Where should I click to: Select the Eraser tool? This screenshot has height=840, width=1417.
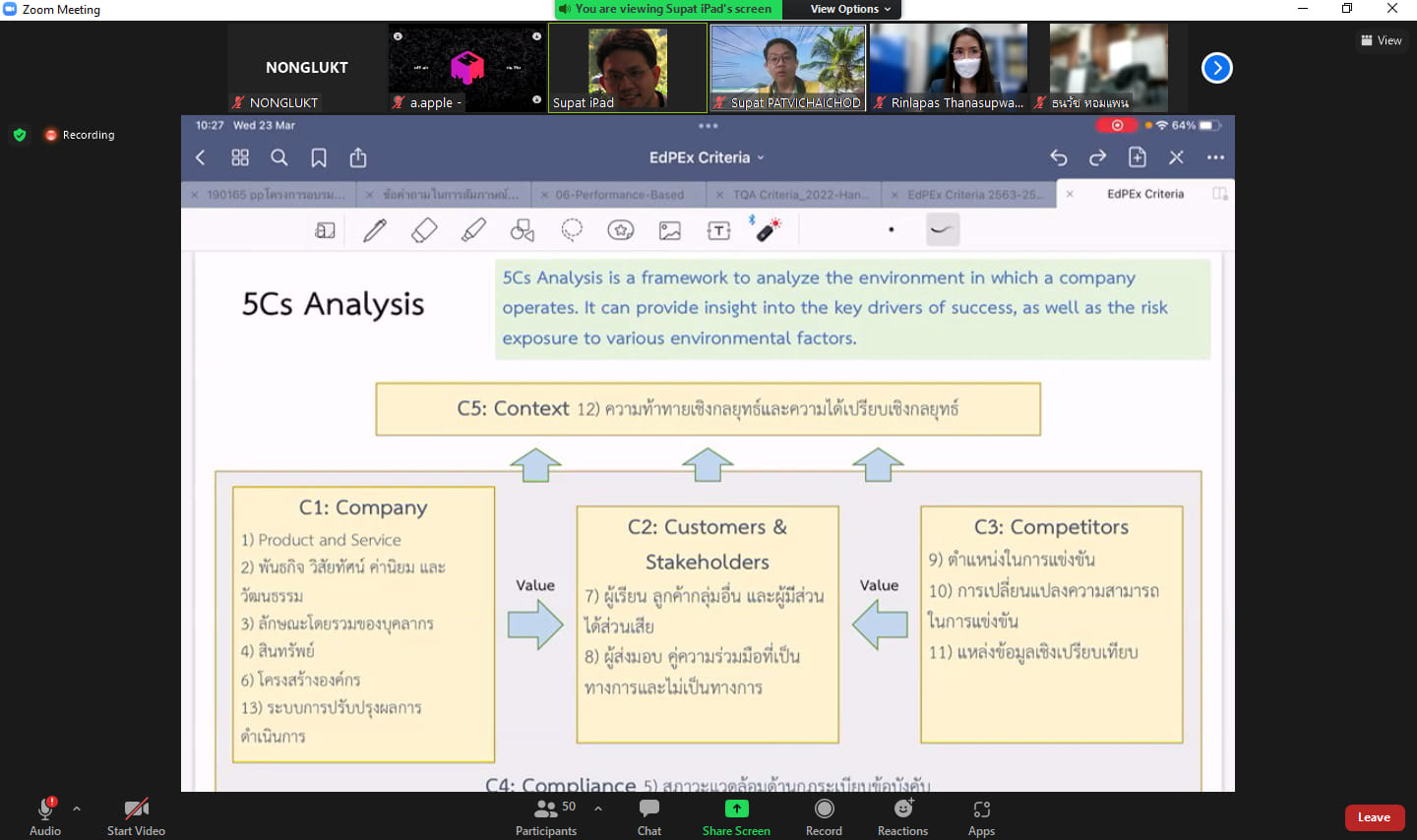pyautogui.click(x=424, y=230)
